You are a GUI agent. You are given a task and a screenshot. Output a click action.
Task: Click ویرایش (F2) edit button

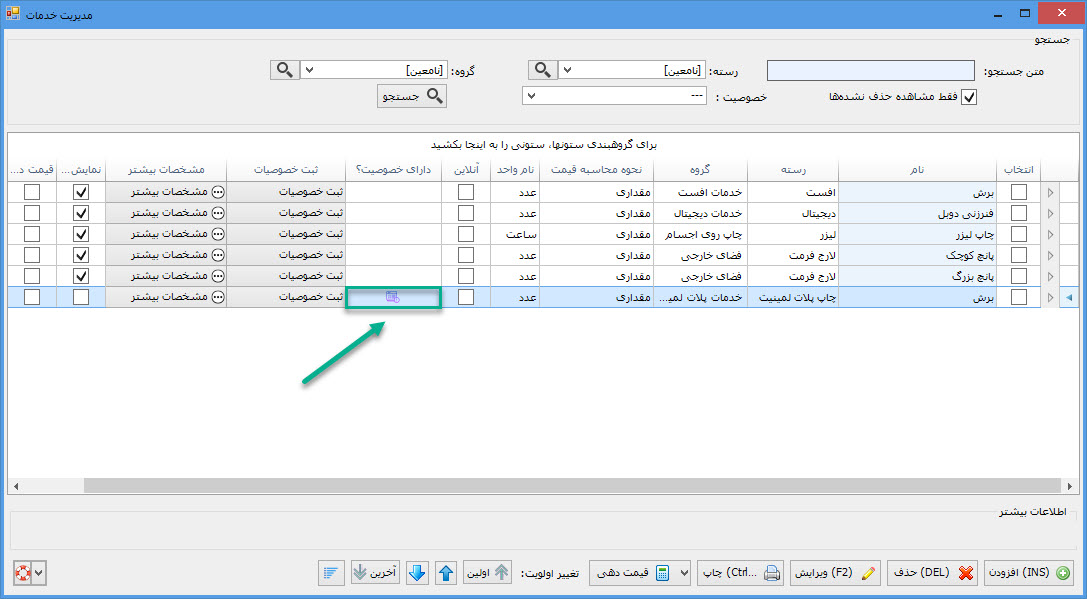pyautogui.click(x=835, y=573)
